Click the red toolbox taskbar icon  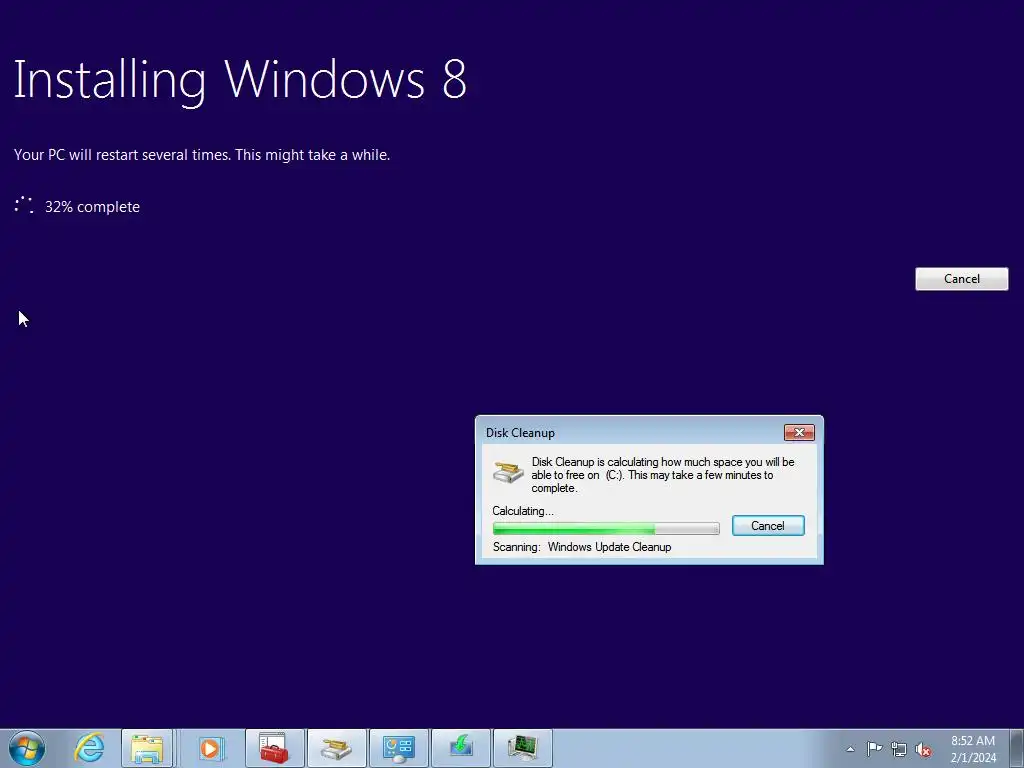[274, 748]
